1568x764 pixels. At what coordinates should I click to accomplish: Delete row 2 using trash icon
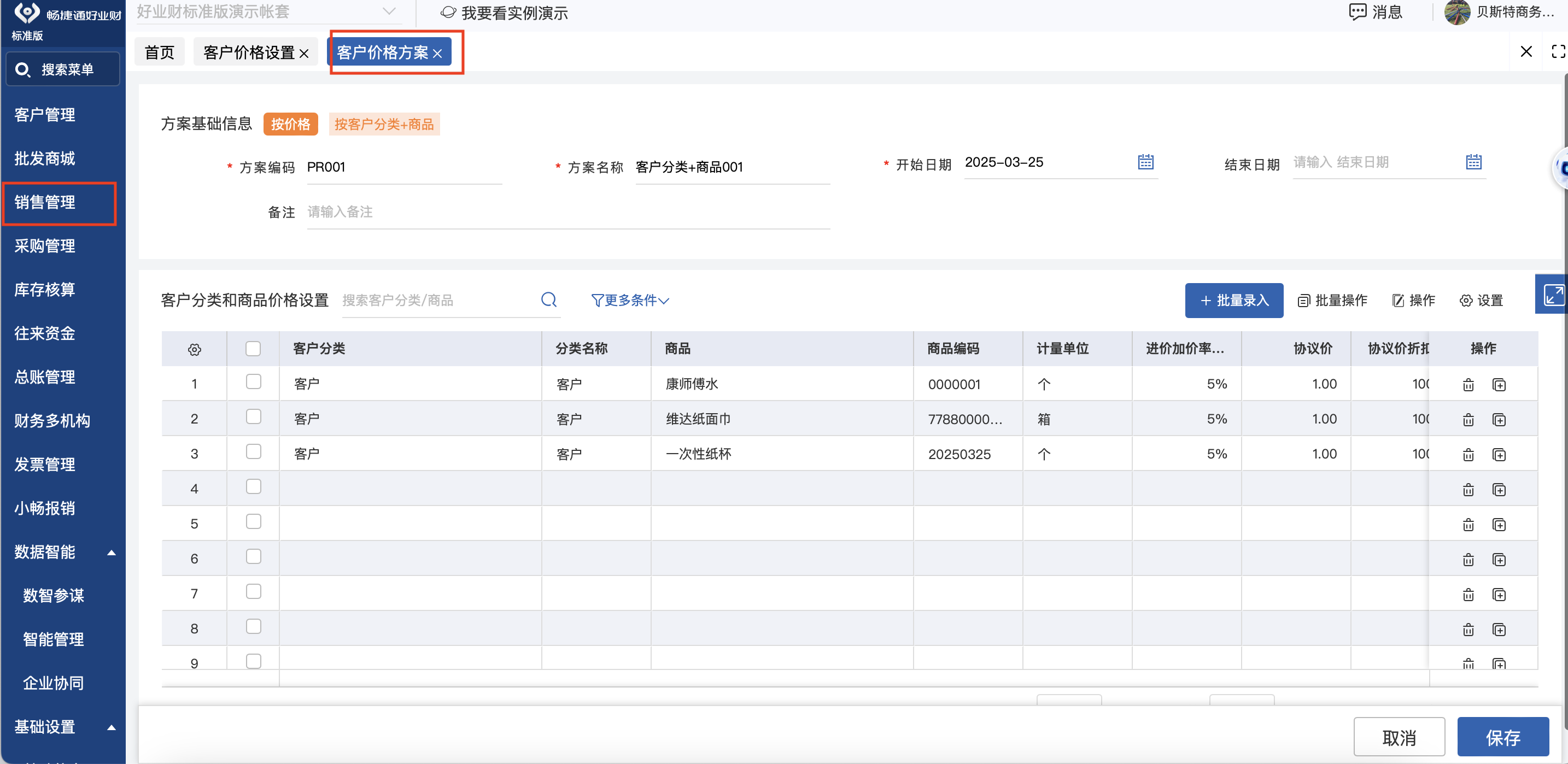point(1468,420)
